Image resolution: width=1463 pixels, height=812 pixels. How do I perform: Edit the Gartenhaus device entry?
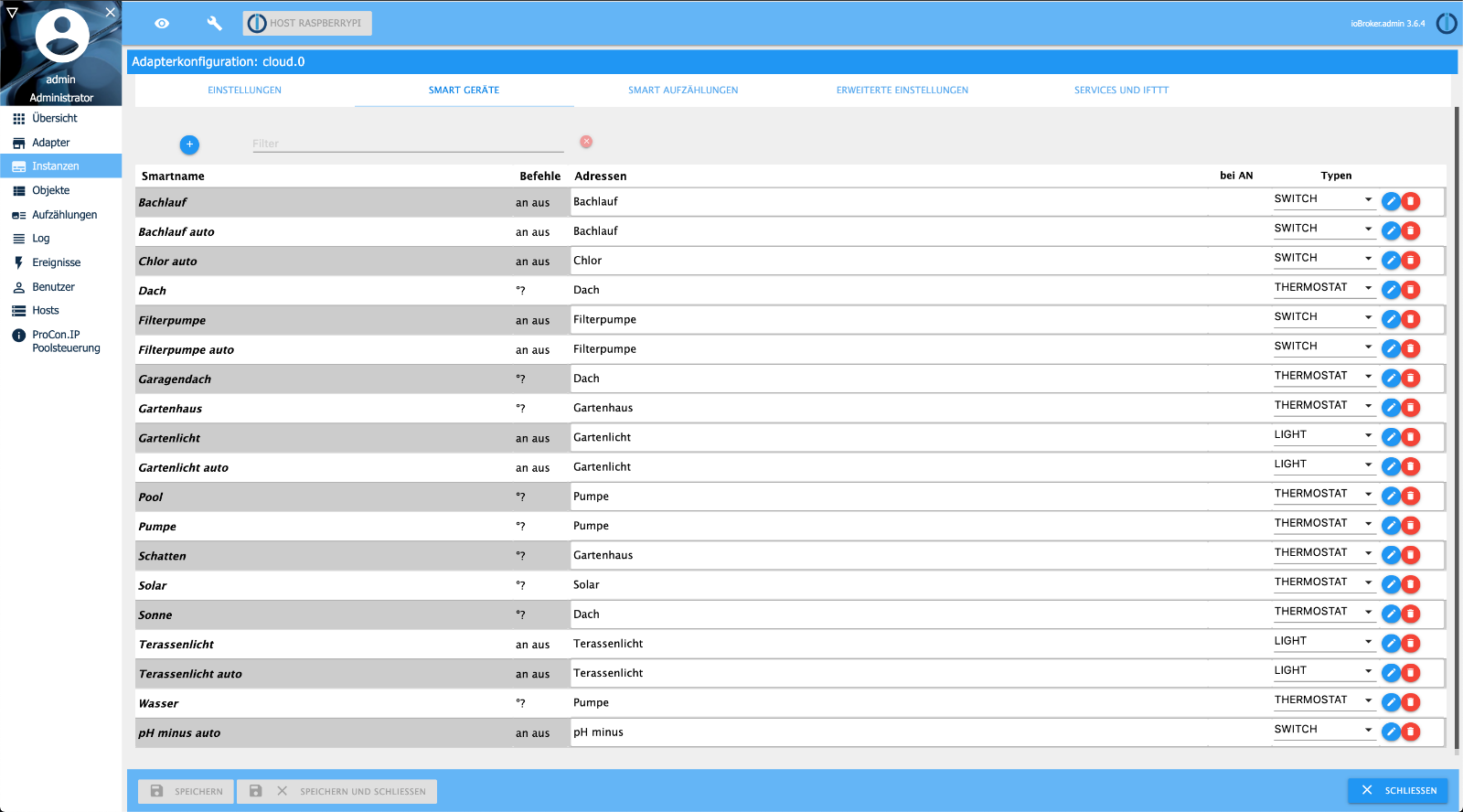point(1391,408)
